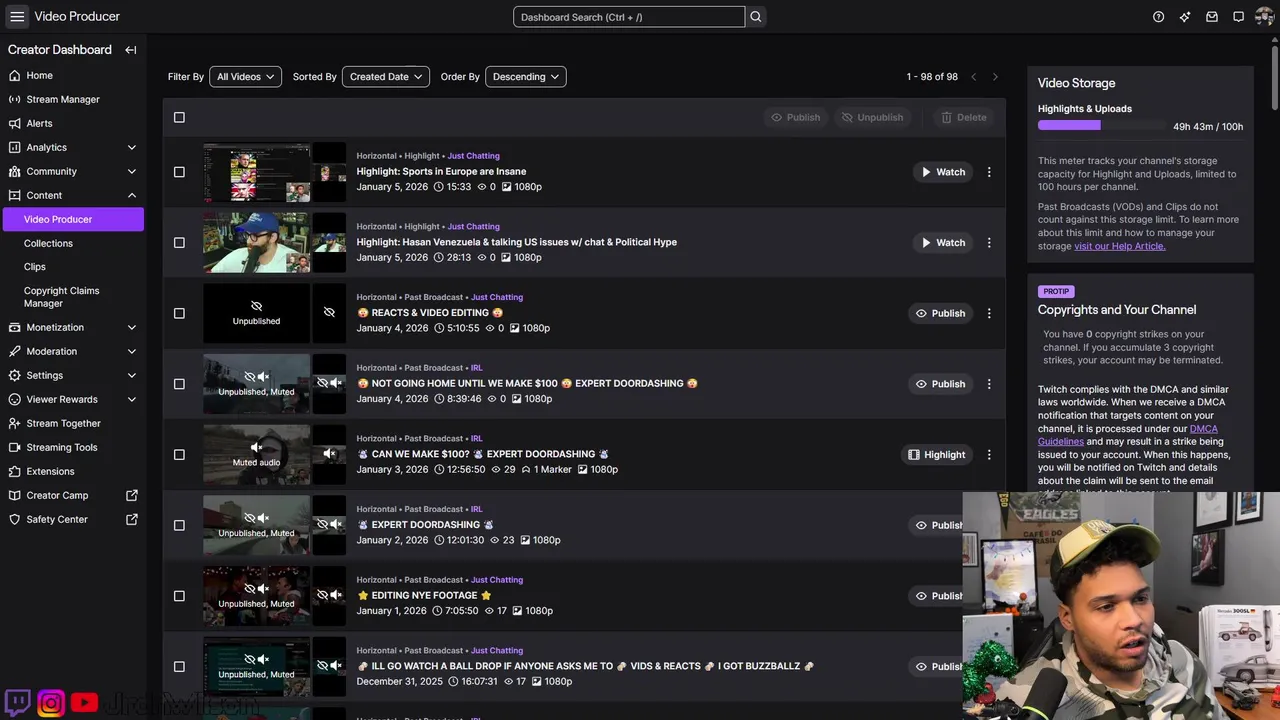Open the Sorted By Created Date dropdown
1280x720 pixels.
pyautogui.click(x=386, y=77)
